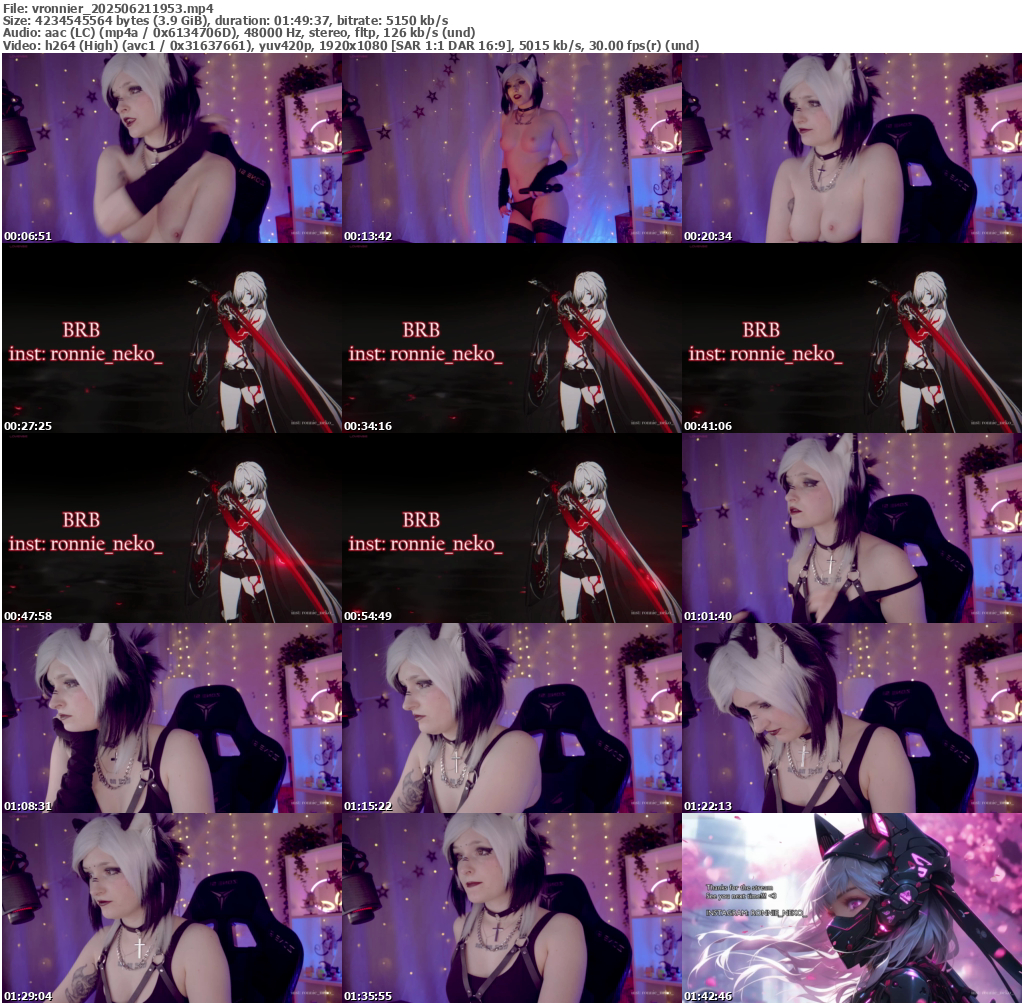
Task: Click the Size and duration info line
Action: (x=225, y=21)
